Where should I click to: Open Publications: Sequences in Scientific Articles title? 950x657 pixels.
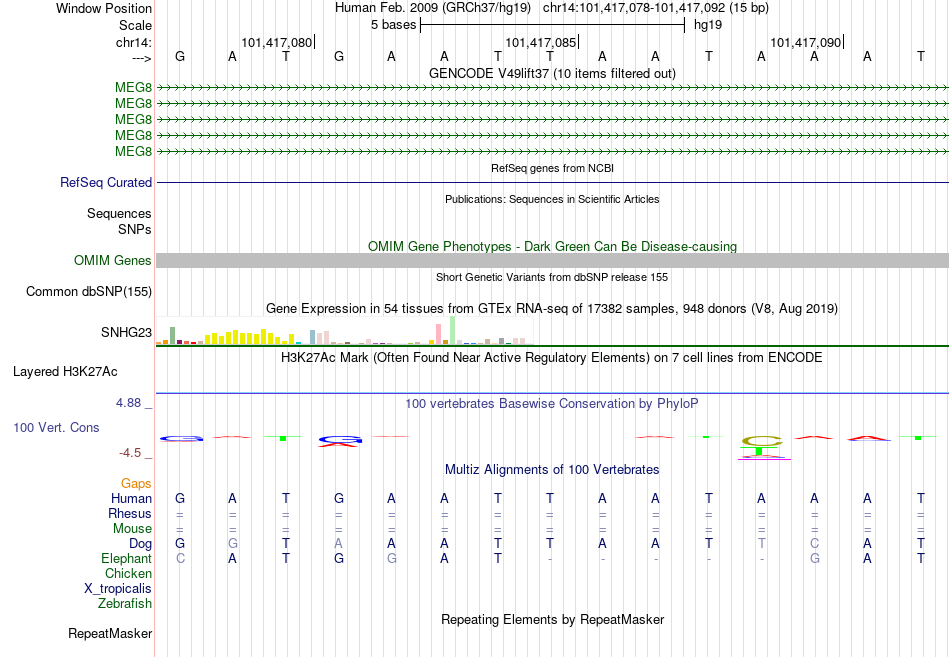click(552, 199)
